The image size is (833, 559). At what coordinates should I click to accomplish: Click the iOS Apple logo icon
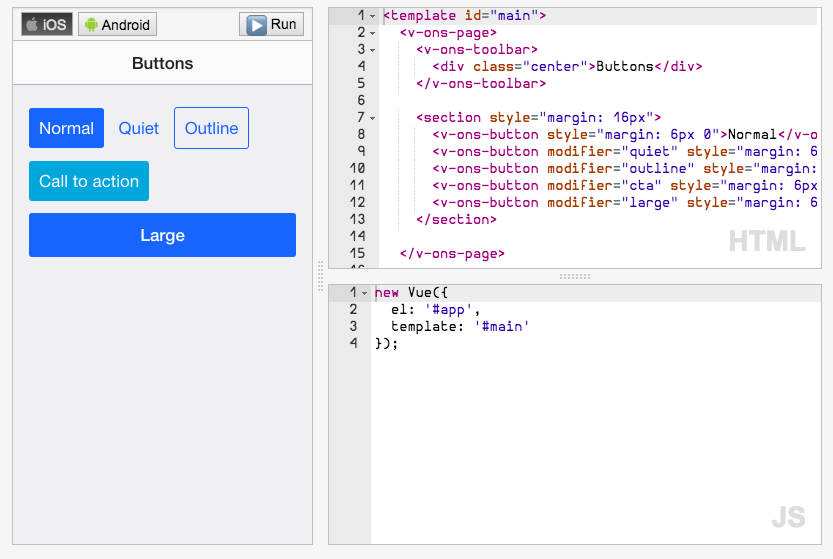[x=32, y=24]
